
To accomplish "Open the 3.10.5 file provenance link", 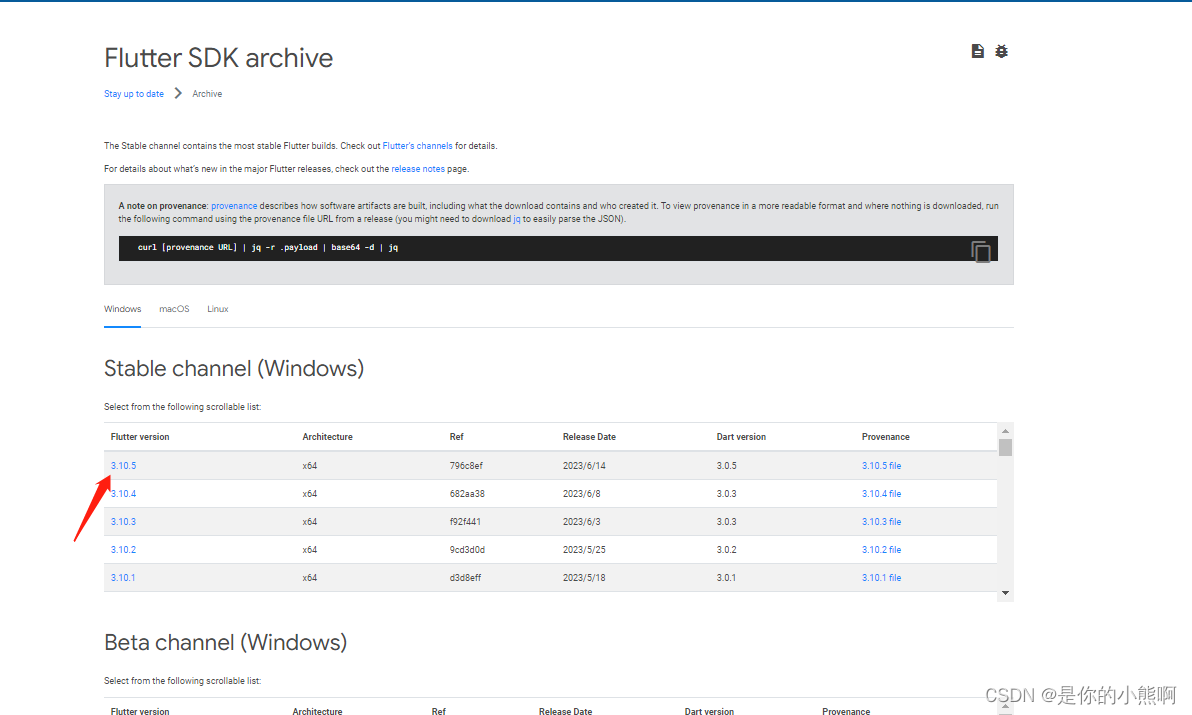I will [x=881, y=466].
